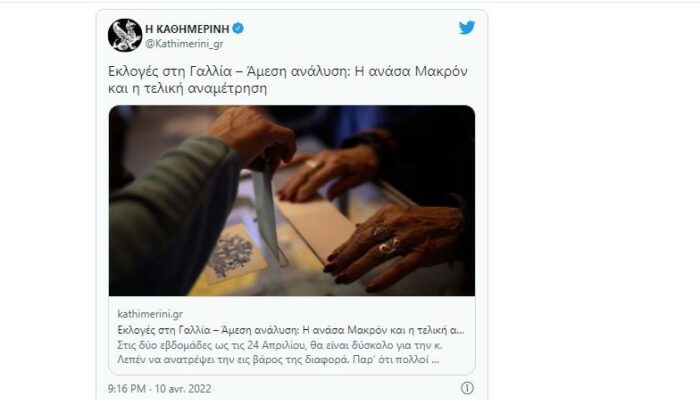Image resolution: width=700 pixels, height=405 pixels.
Task: Click tweet text line 'και η τελική αναμέτρηση'
Action: click(188, 88)
